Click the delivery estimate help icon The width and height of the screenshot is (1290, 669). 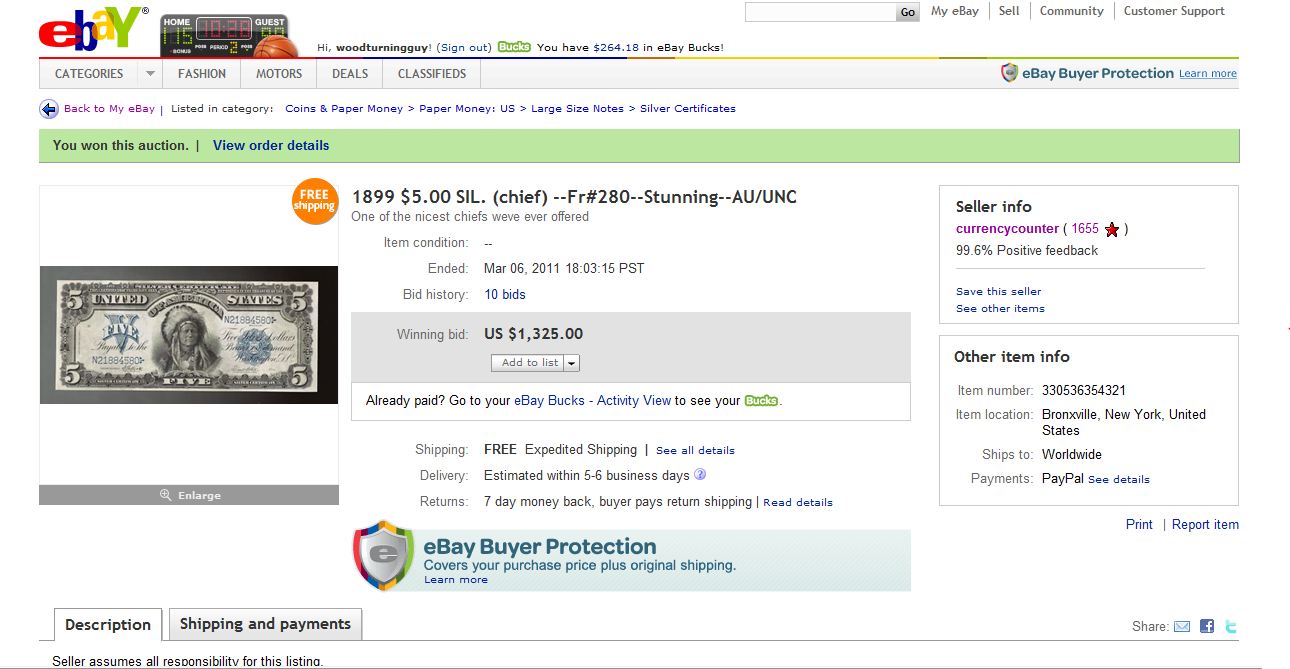click(700, 475)
